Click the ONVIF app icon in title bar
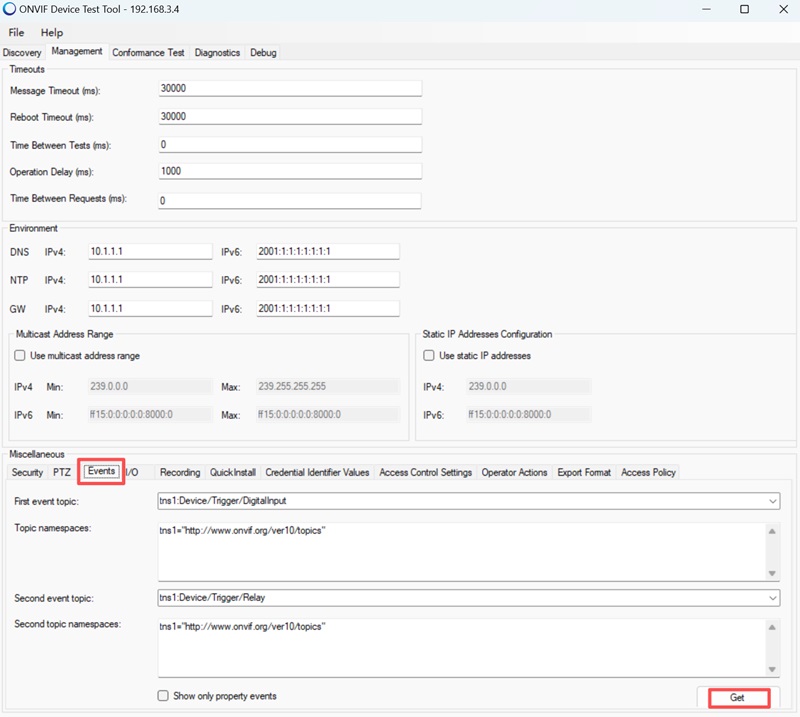 pos(10,9)
